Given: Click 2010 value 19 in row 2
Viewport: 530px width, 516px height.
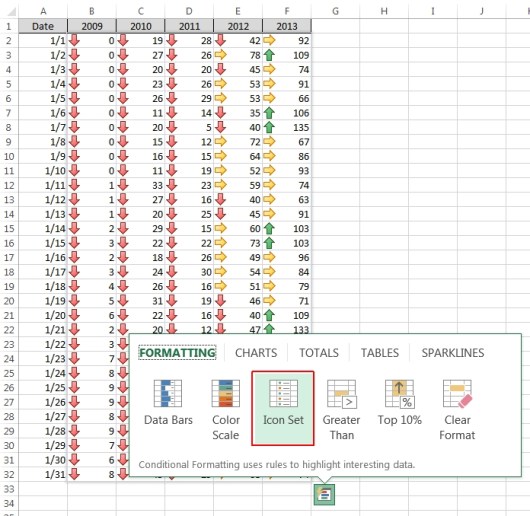Looking at the screenshot, I should (x=141, y=41).
